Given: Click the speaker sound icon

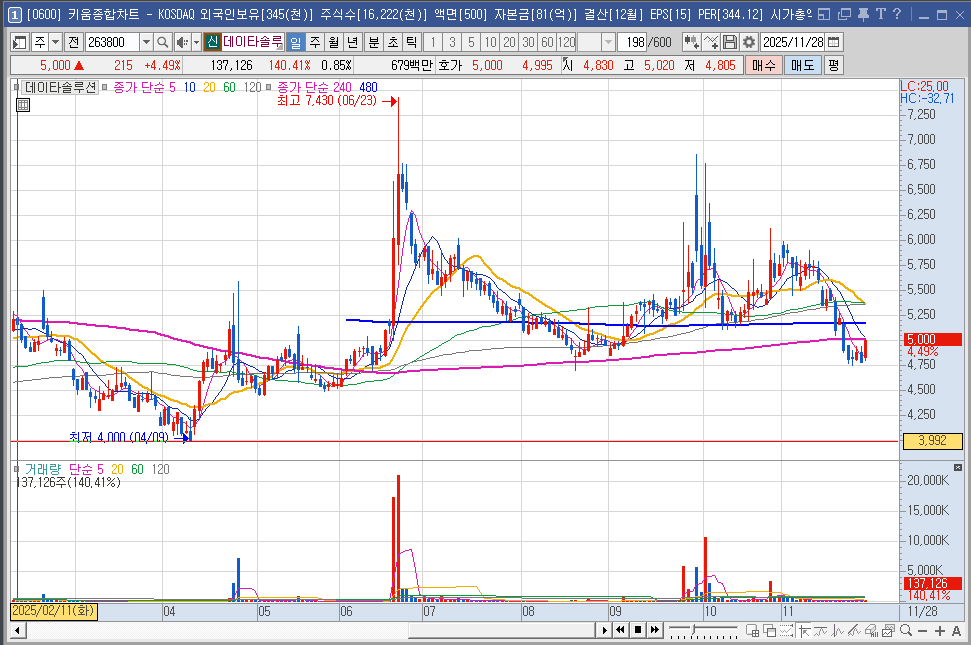Looking at the screenshot, I should pyautogui.click(x=181, y=42).
